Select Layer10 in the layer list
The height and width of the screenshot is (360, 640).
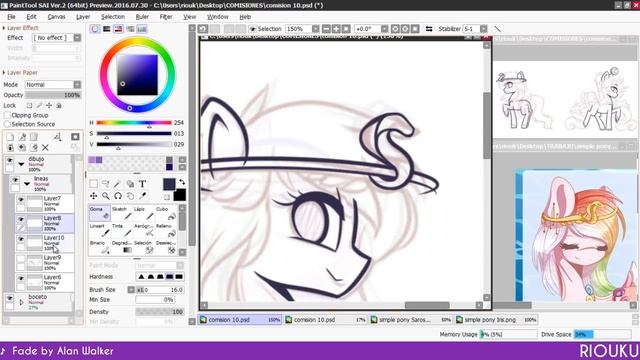click(45, 243)
